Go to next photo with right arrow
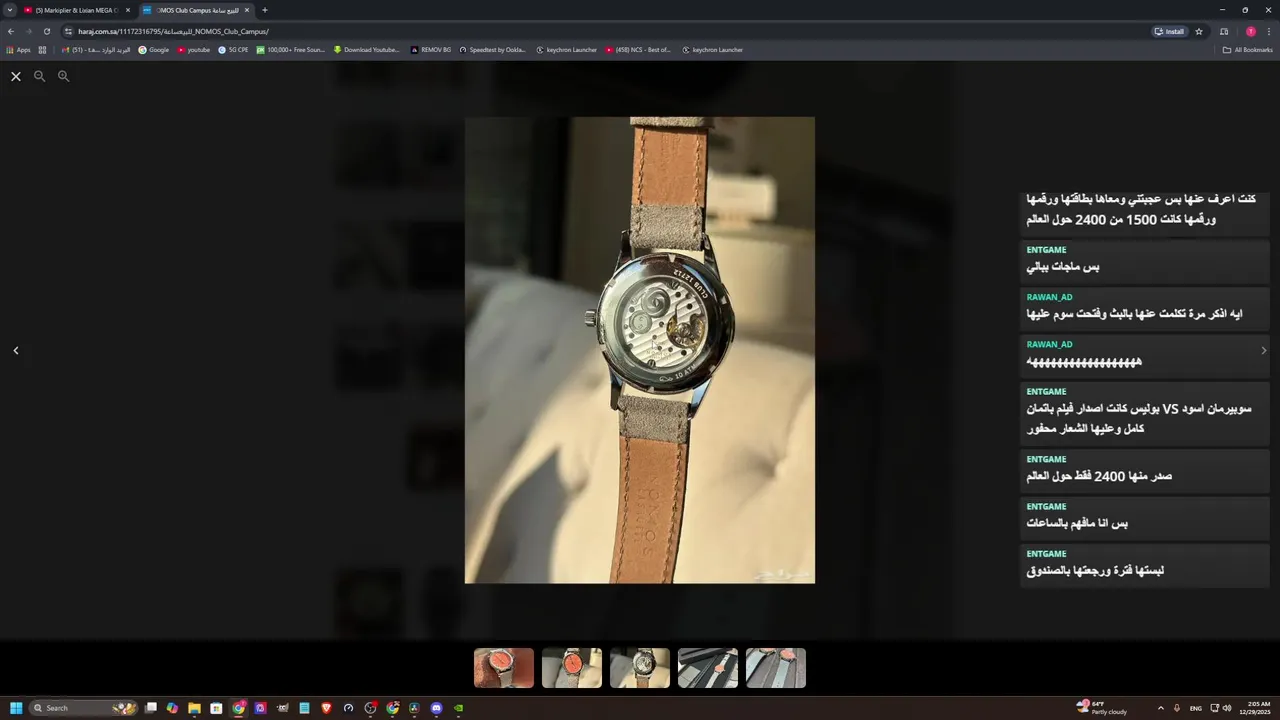1280x720 pixels. [x=1263, y=350]
